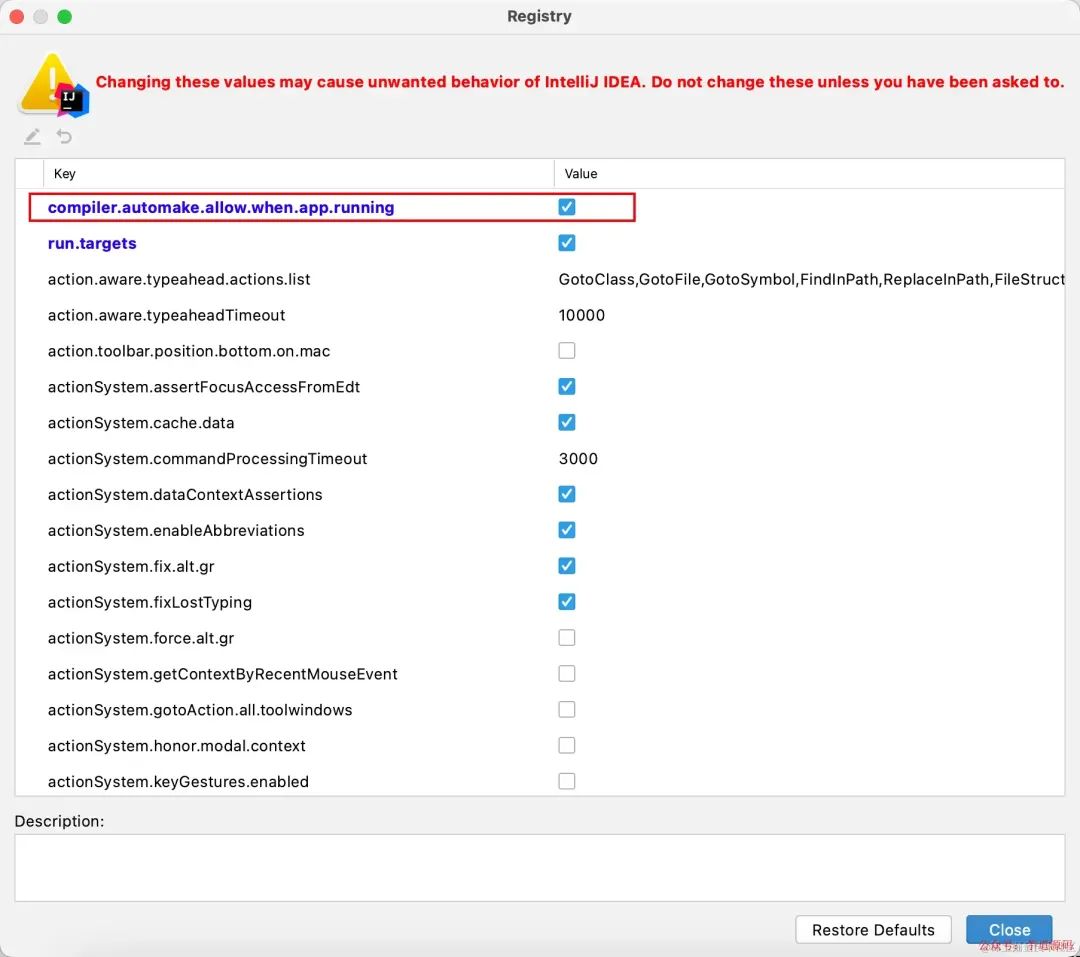The image size is (1080, 957).
Task: Select actionSystem.fixLostTyping key
Action: [149, 601]
